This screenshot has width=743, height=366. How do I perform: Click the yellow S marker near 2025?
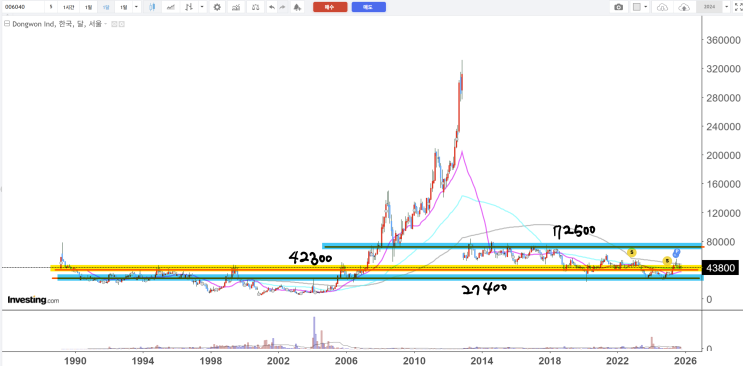point(667,261)
